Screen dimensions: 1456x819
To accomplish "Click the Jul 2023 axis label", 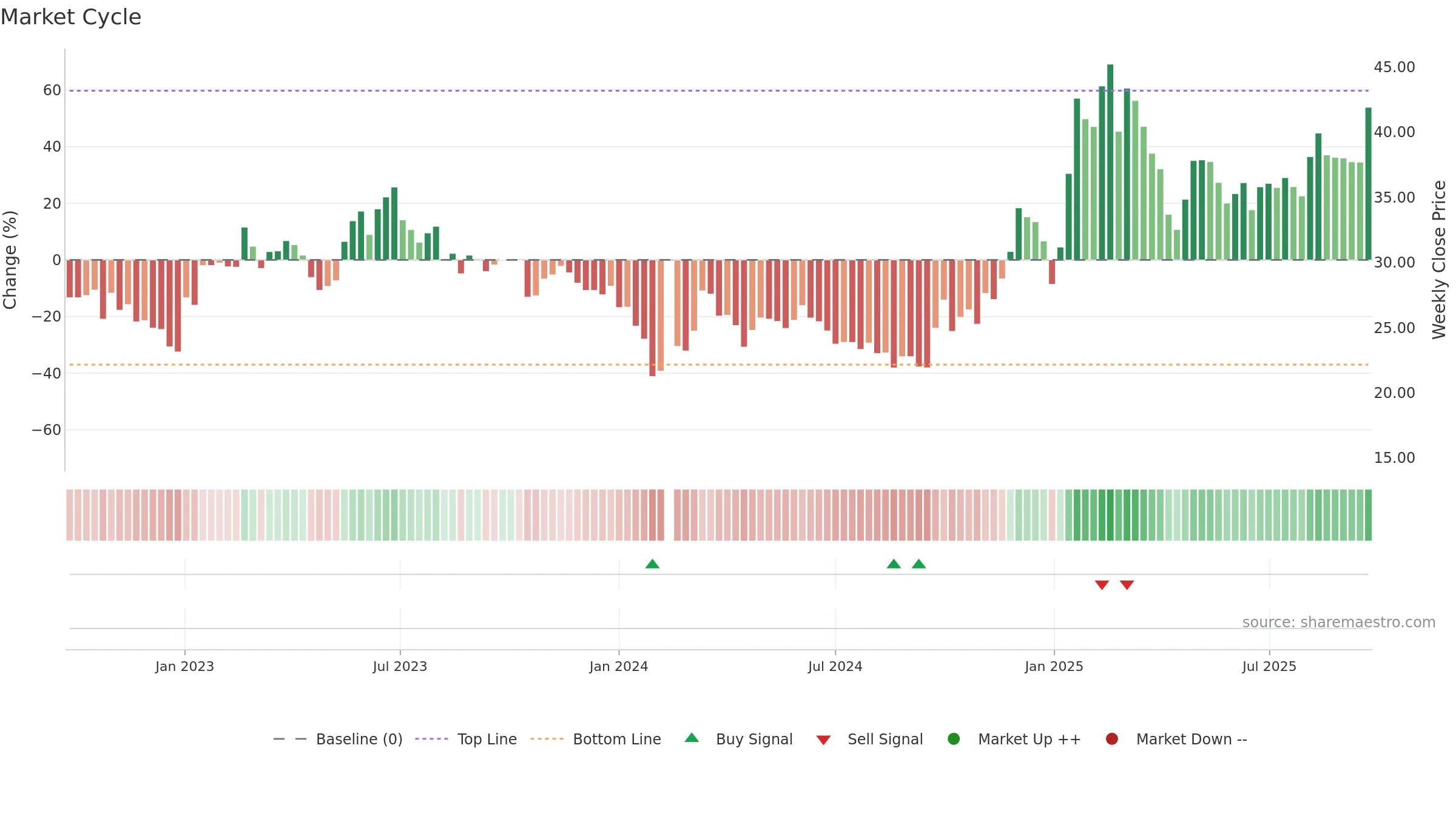I will (400, 666).
